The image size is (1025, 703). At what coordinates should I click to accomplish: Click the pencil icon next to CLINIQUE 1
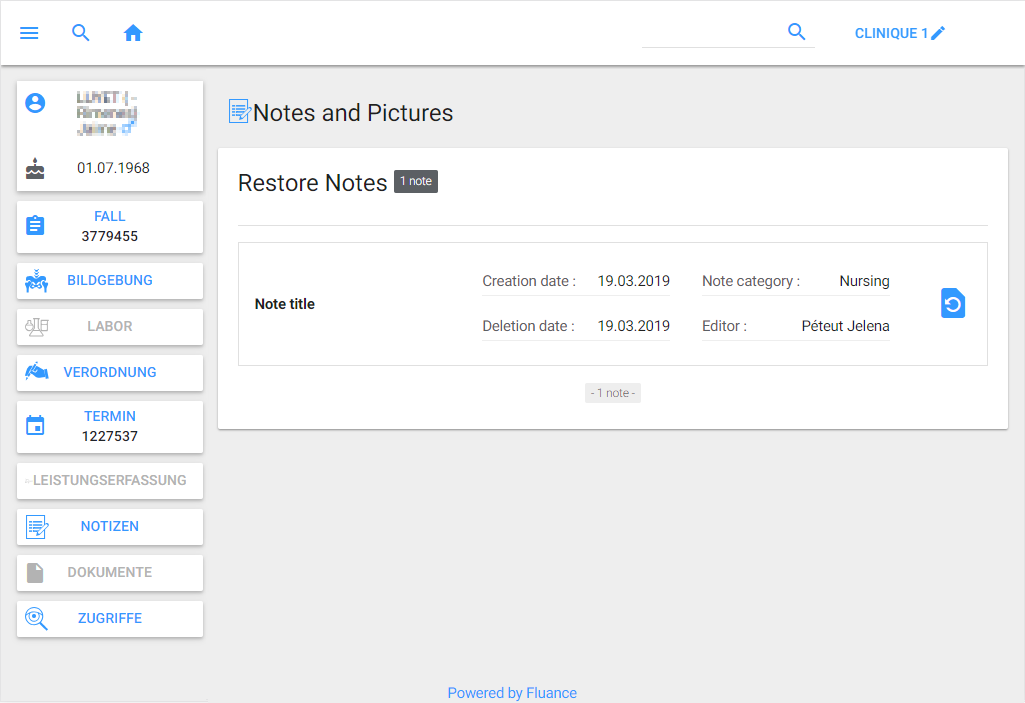938,33
